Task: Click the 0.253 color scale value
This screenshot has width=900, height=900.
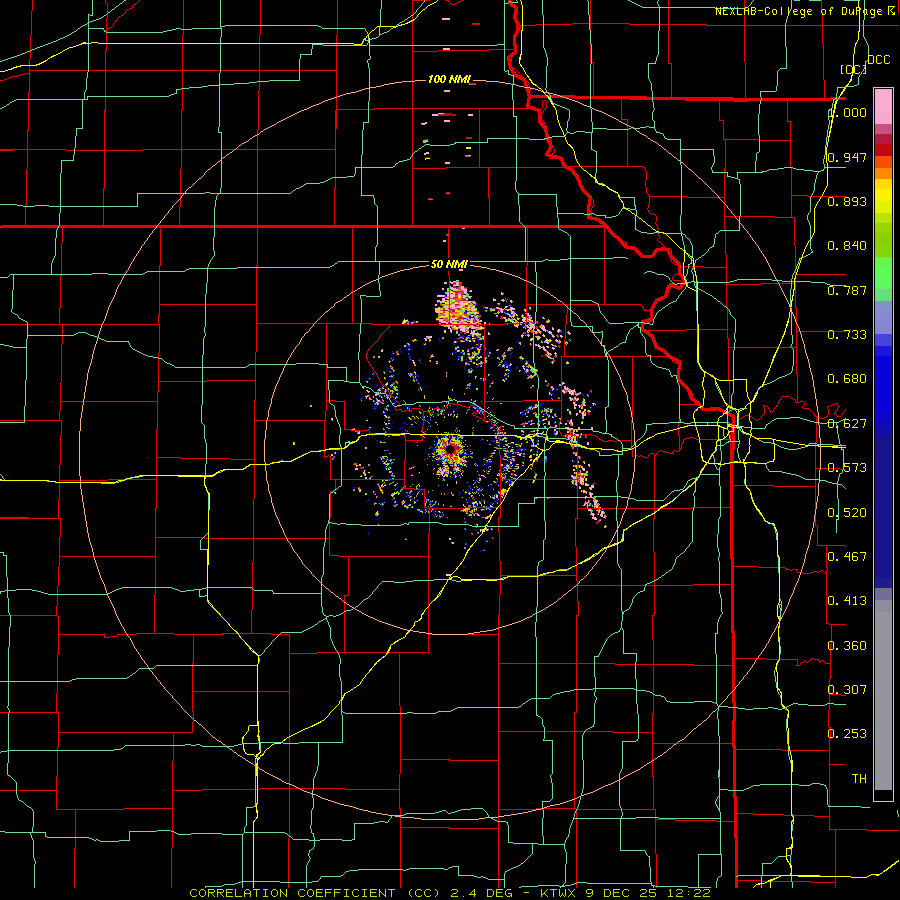Action: tap(847, 734)
